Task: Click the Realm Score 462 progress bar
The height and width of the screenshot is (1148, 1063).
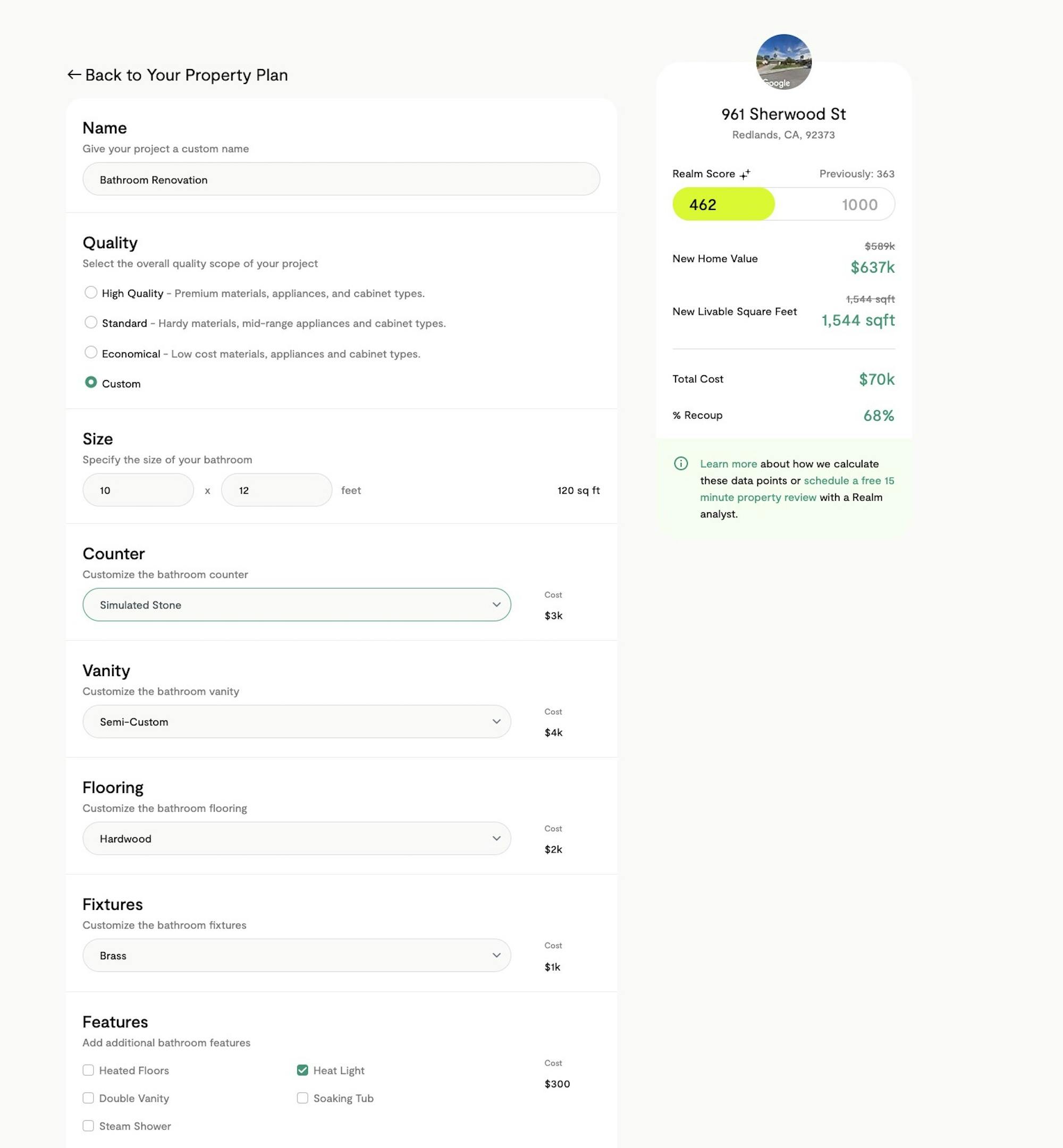Action: [783, 204]
